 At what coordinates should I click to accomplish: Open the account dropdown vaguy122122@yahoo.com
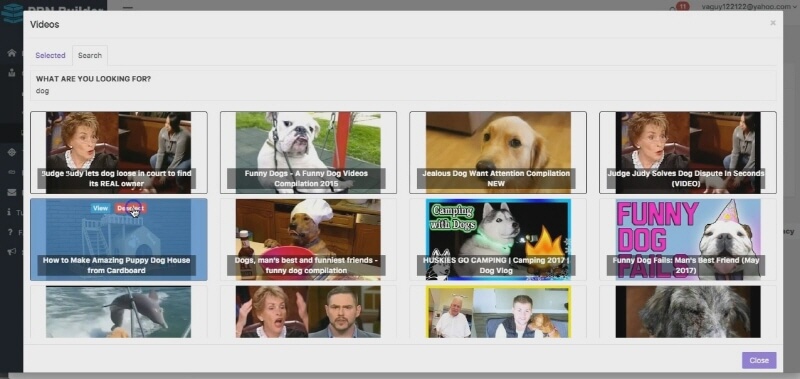coord(749,7)
